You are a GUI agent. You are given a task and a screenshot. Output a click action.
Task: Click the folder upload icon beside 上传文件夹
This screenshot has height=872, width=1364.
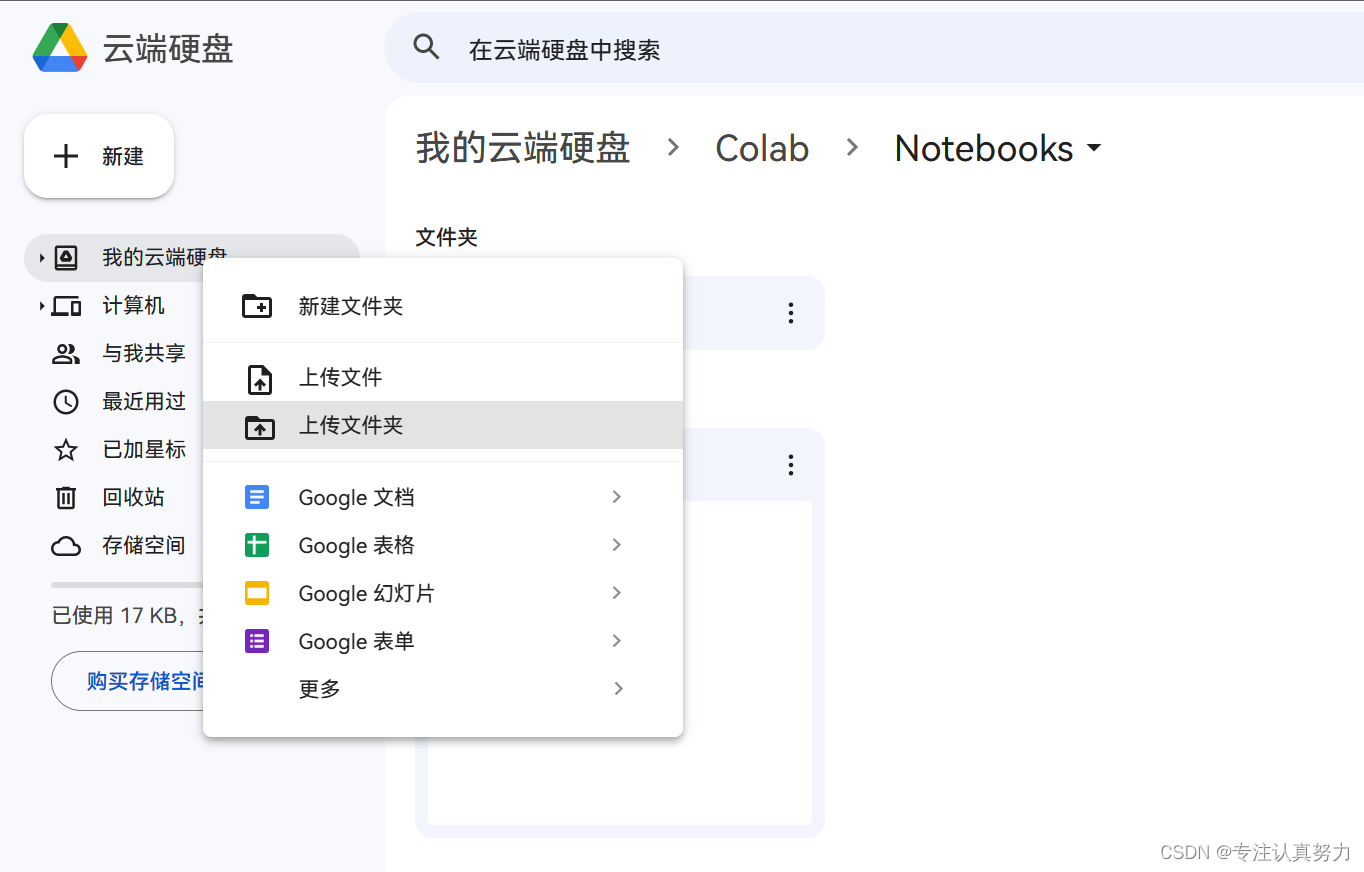click(x=259, y=426)
